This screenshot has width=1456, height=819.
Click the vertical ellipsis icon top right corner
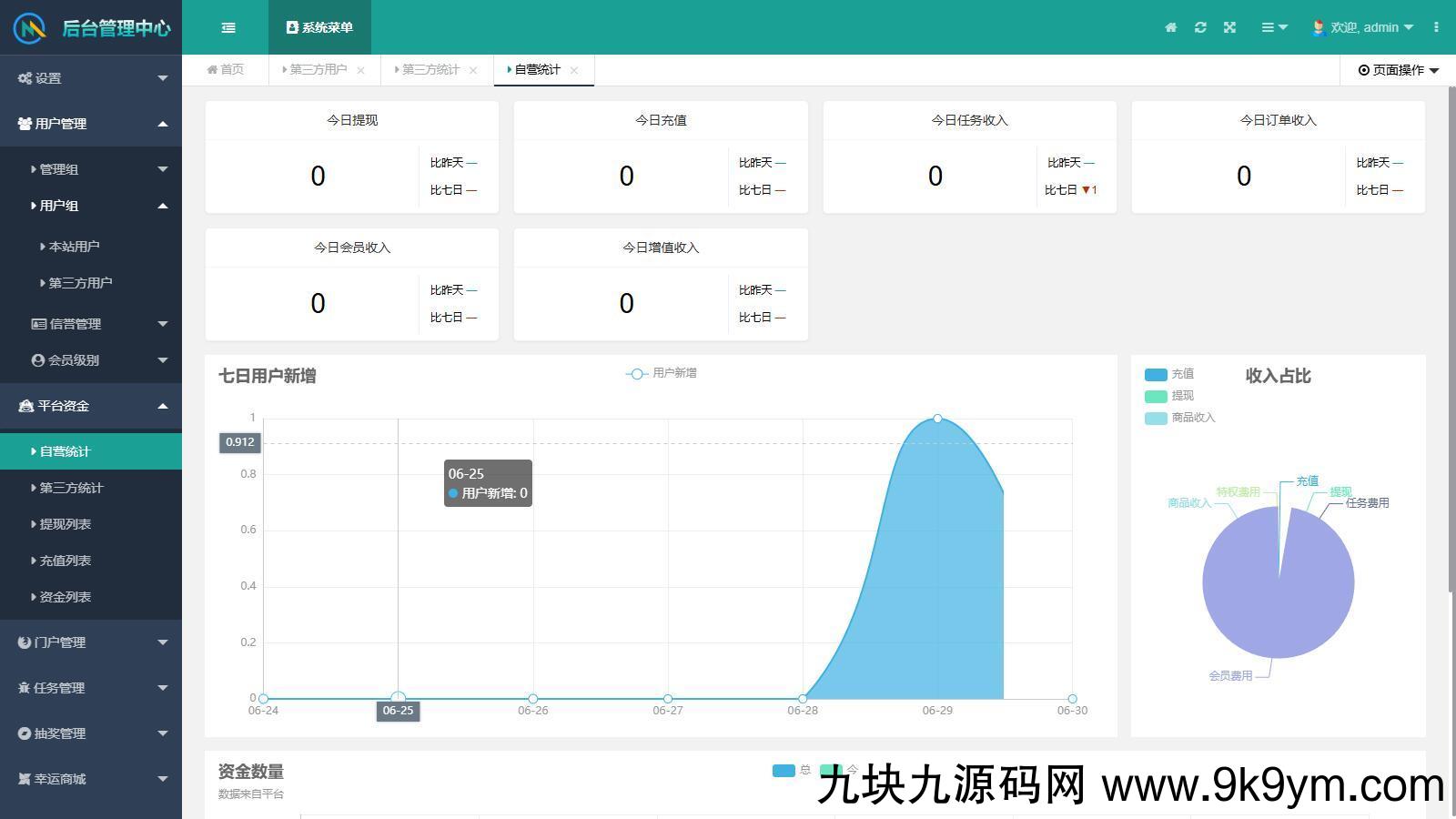[x=1436, y=27]
